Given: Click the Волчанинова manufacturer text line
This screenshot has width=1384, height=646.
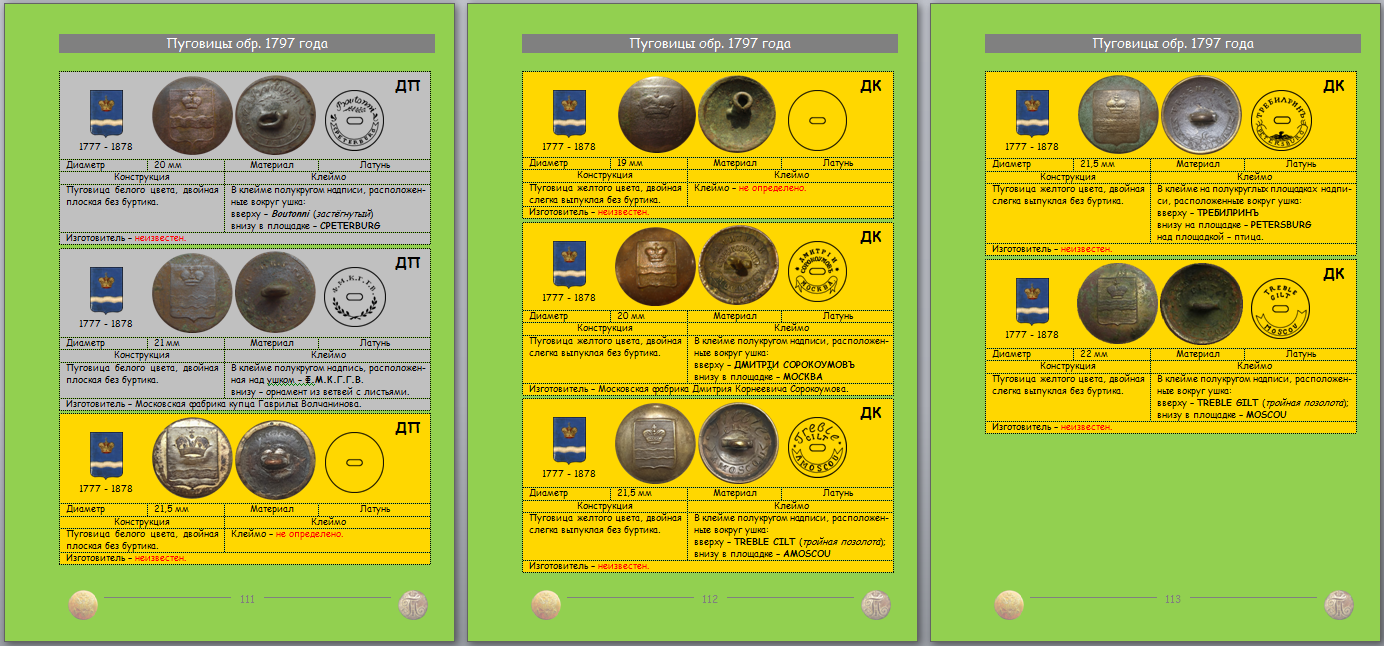Looking at the screenshot, I should (213, 404).
